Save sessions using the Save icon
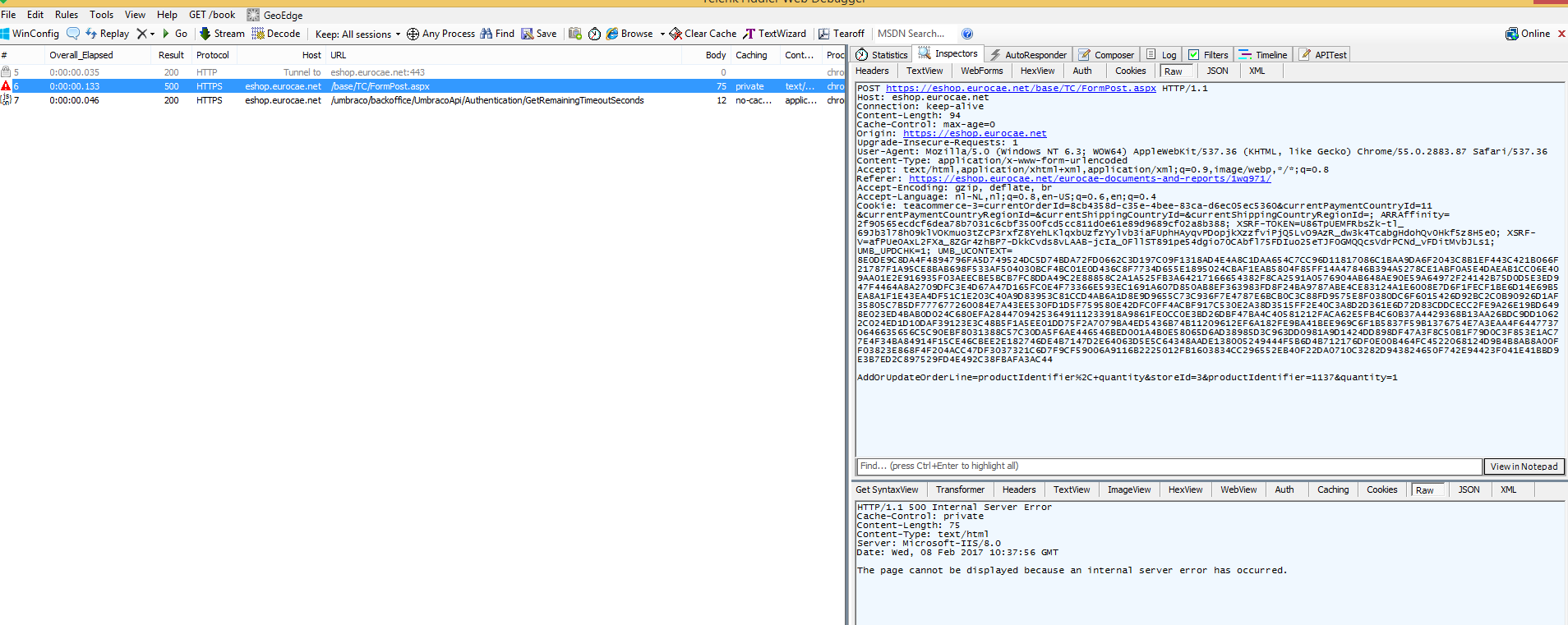 tap(539, 34)
